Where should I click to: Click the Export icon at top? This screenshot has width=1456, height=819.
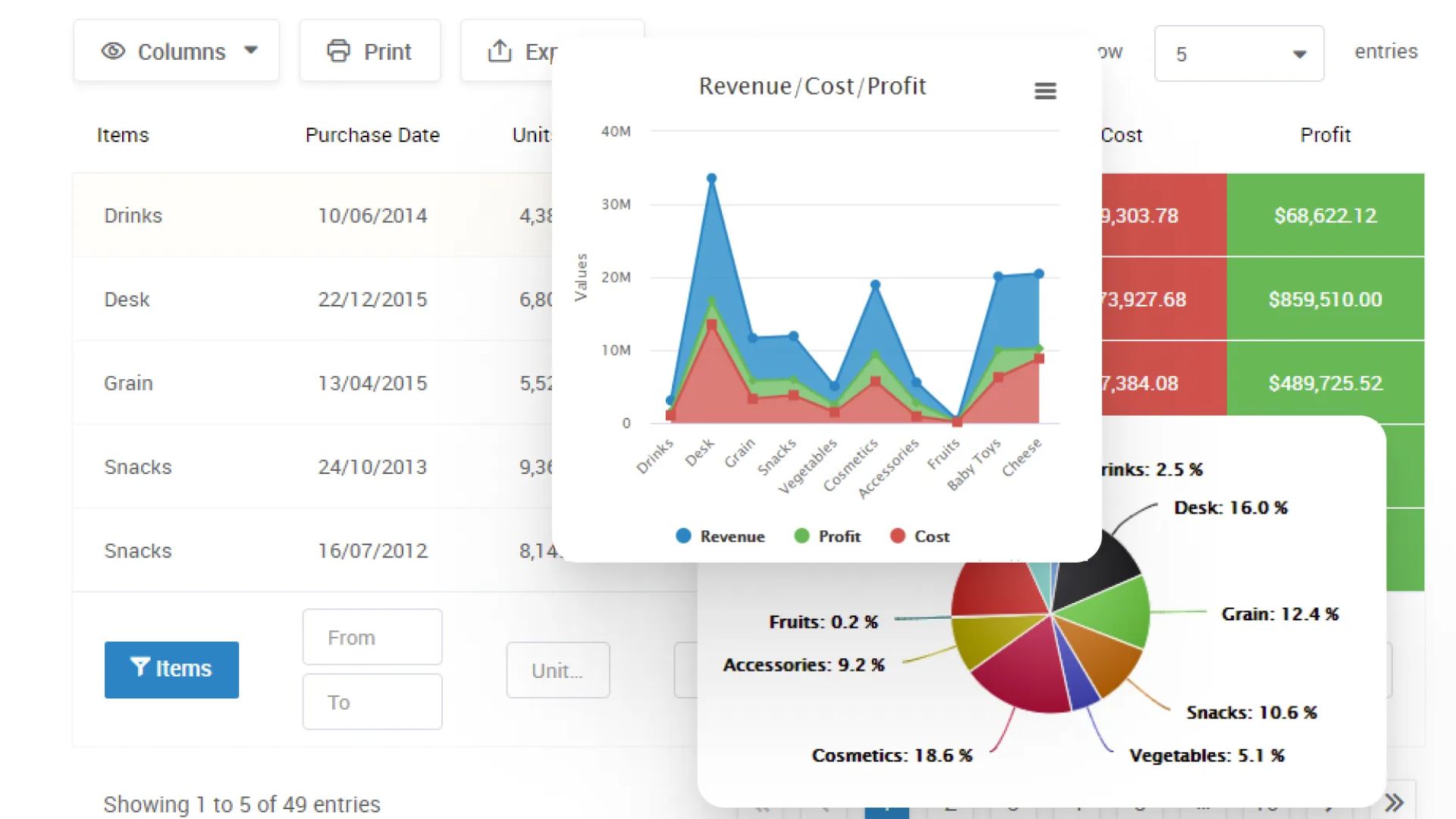pyautogui.click(x=500, y=52)
